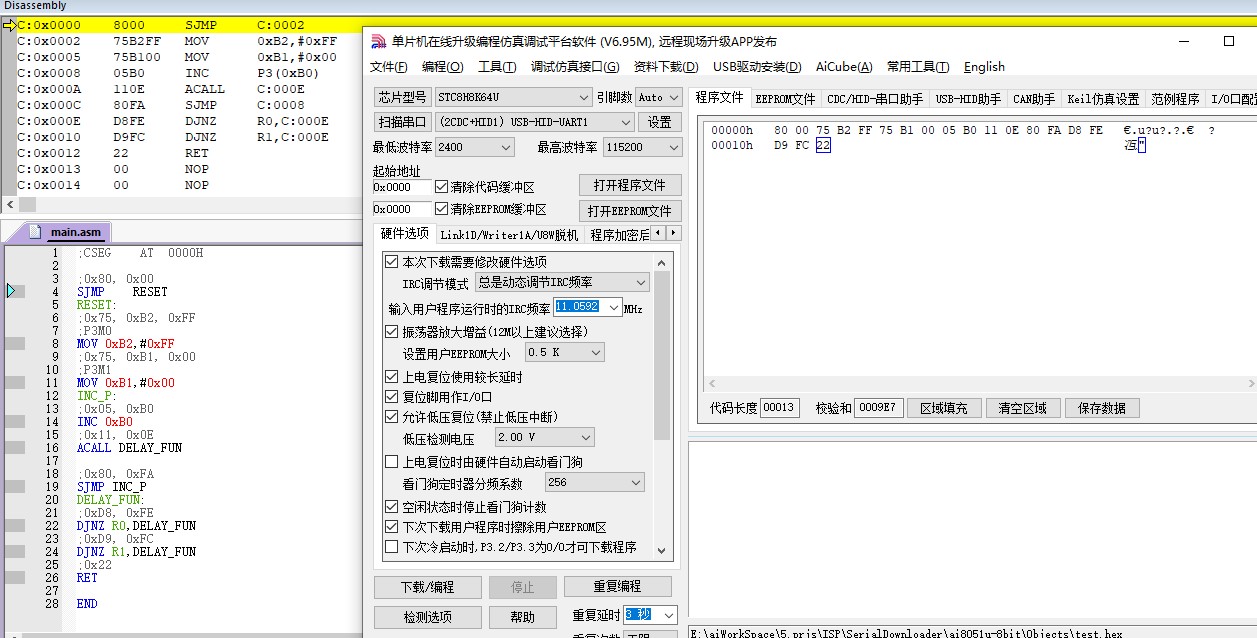Select the 范例程序 tab
The image size is (1257, 638).
click(1175, 99)
